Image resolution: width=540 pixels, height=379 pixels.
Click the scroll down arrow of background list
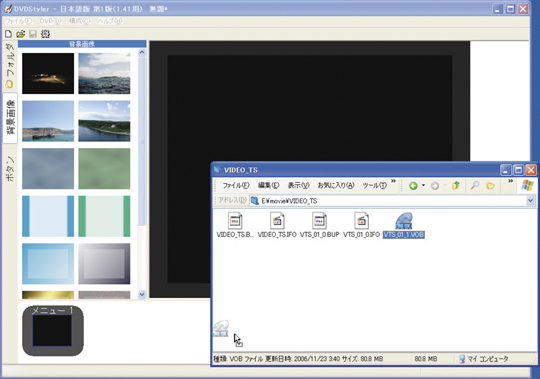[x=142, y=294]
